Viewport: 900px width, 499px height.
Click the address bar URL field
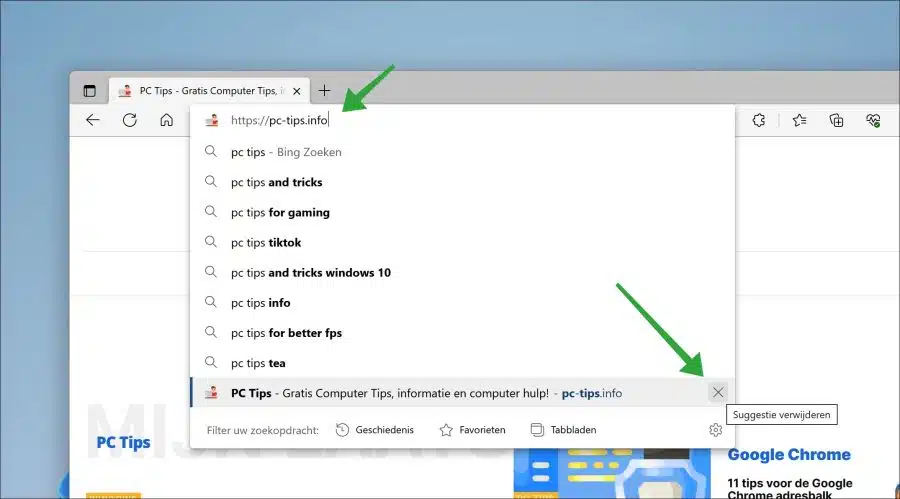(x=462, y=120)
